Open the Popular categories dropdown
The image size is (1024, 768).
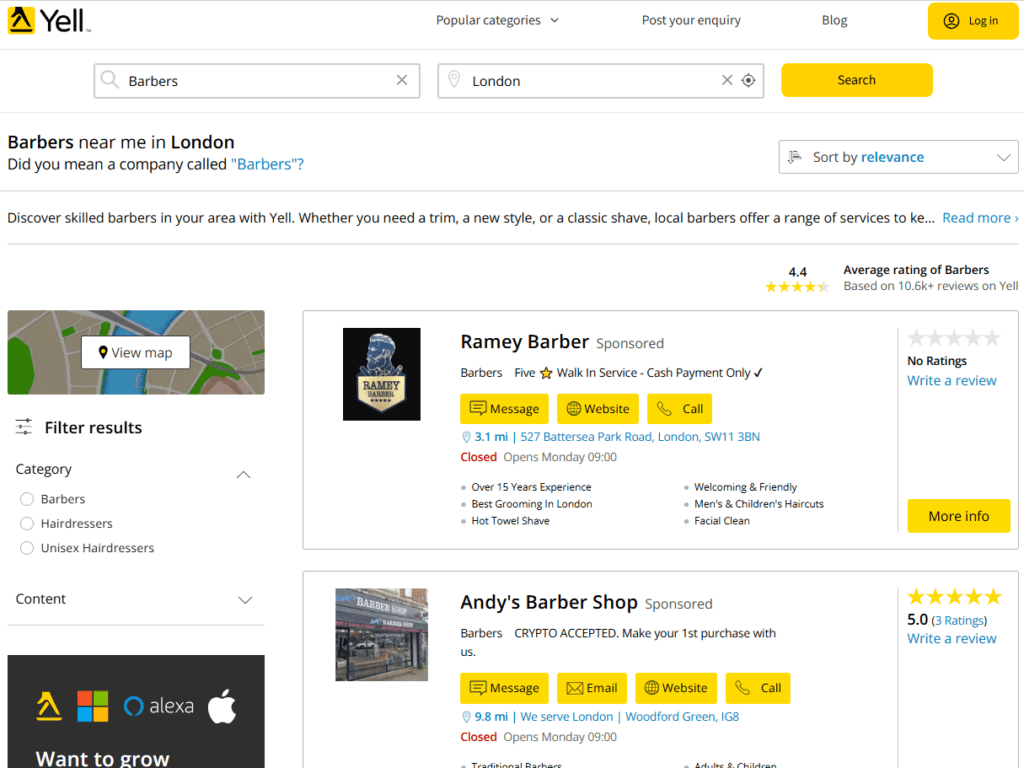coord(497,20)
